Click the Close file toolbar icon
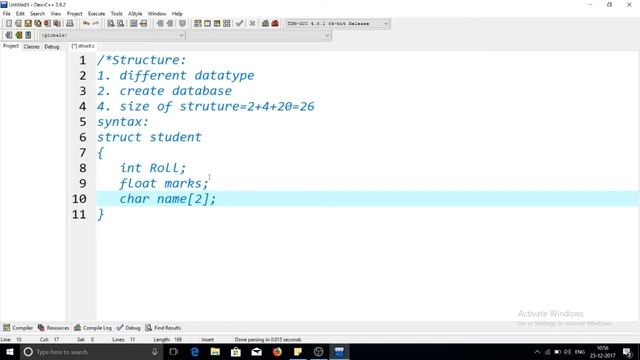640x360 pixels. click(48, 24)
